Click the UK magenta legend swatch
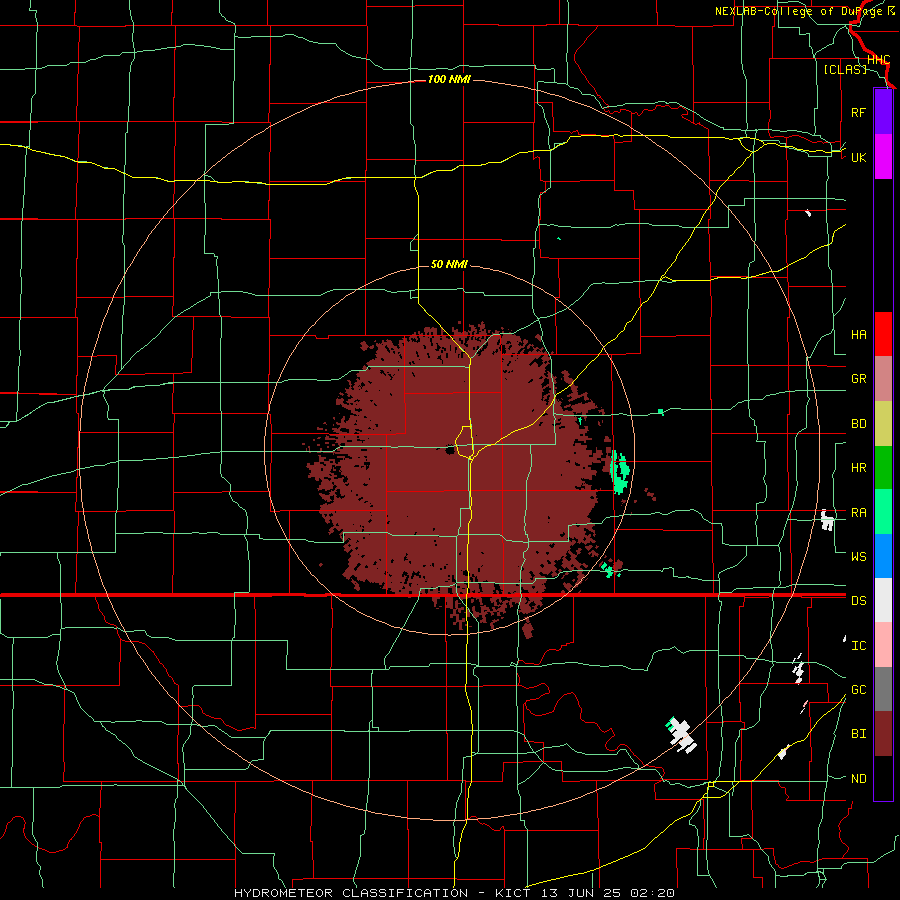This screenshot has height=900, width=900. tap(883, 157)
